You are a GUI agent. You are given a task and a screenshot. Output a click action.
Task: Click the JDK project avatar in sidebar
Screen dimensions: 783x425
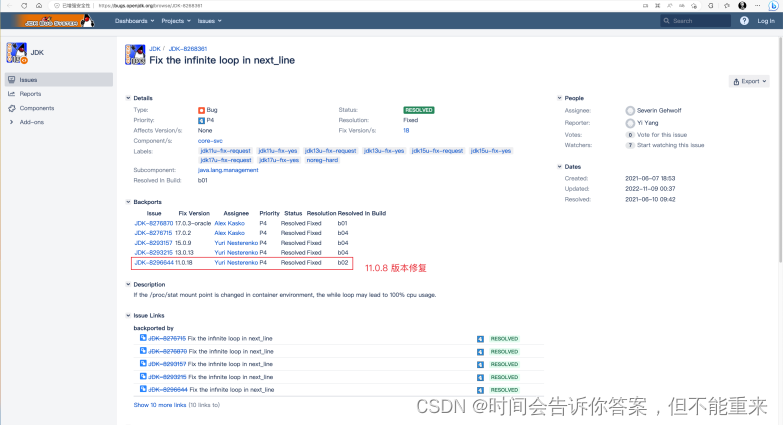16,53
